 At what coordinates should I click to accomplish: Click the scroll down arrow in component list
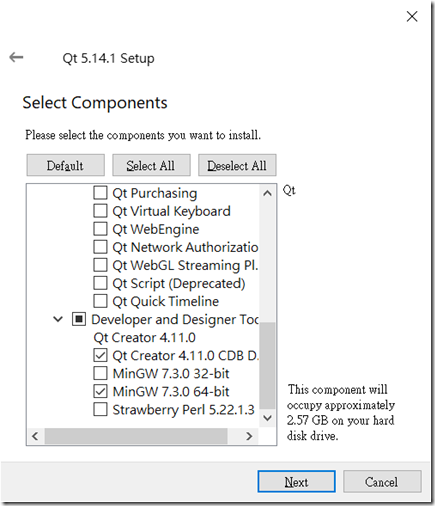click(x=267, y=418)
